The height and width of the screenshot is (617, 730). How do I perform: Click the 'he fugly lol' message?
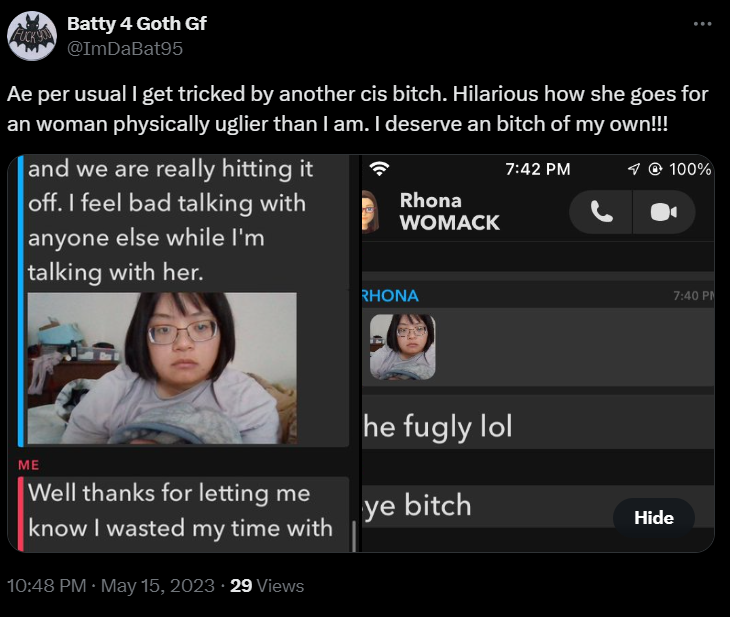coord(438,426)
